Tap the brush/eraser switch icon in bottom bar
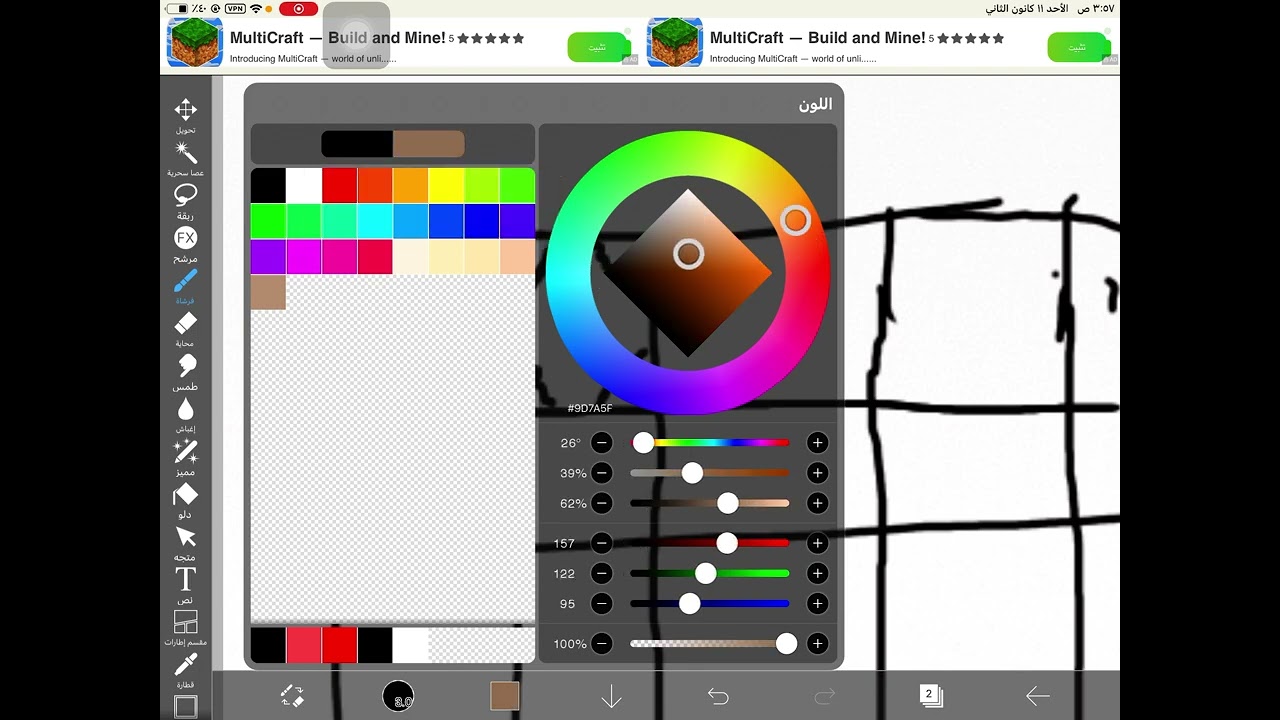Screen dimensions: 1280x720 click(292, 696)
